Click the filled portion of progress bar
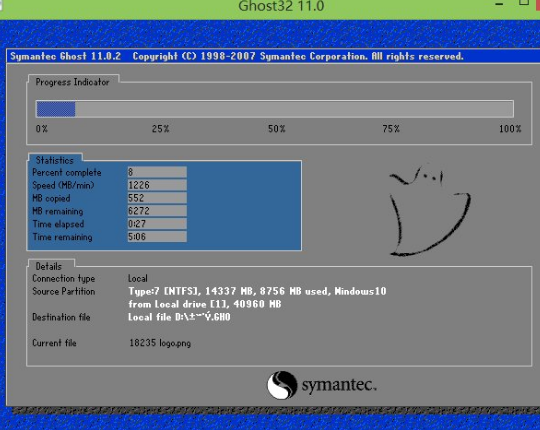 [x=56, y=109]
